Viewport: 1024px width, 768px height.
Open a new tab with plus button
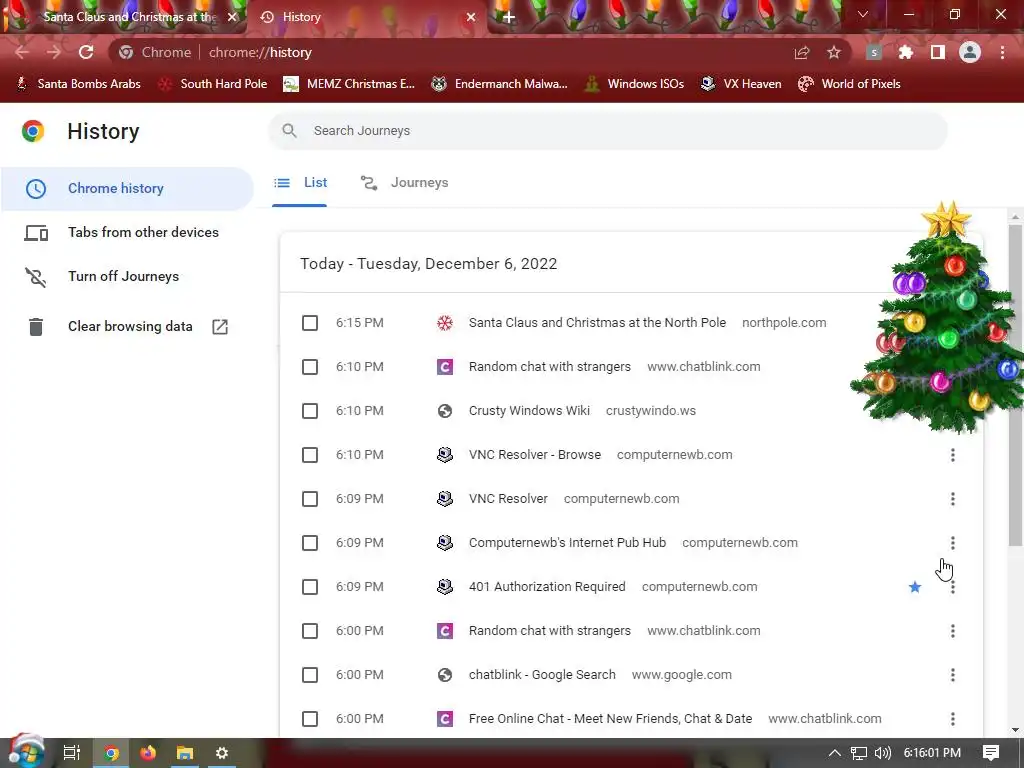pos(509,17)
